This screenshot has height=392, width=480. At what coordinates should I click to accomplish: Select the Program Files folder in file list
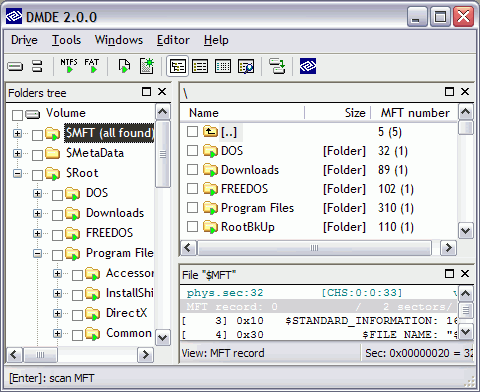tap(257, 208)
